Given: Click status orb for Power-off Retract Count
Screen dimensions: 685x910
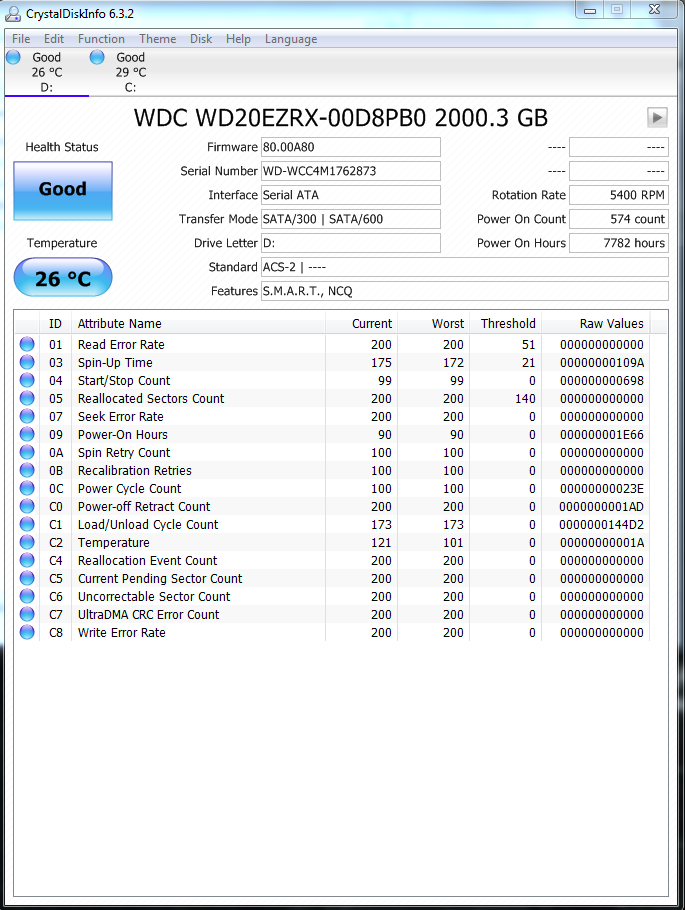Looking at the screenshot, I should click(x=27, y=506).
